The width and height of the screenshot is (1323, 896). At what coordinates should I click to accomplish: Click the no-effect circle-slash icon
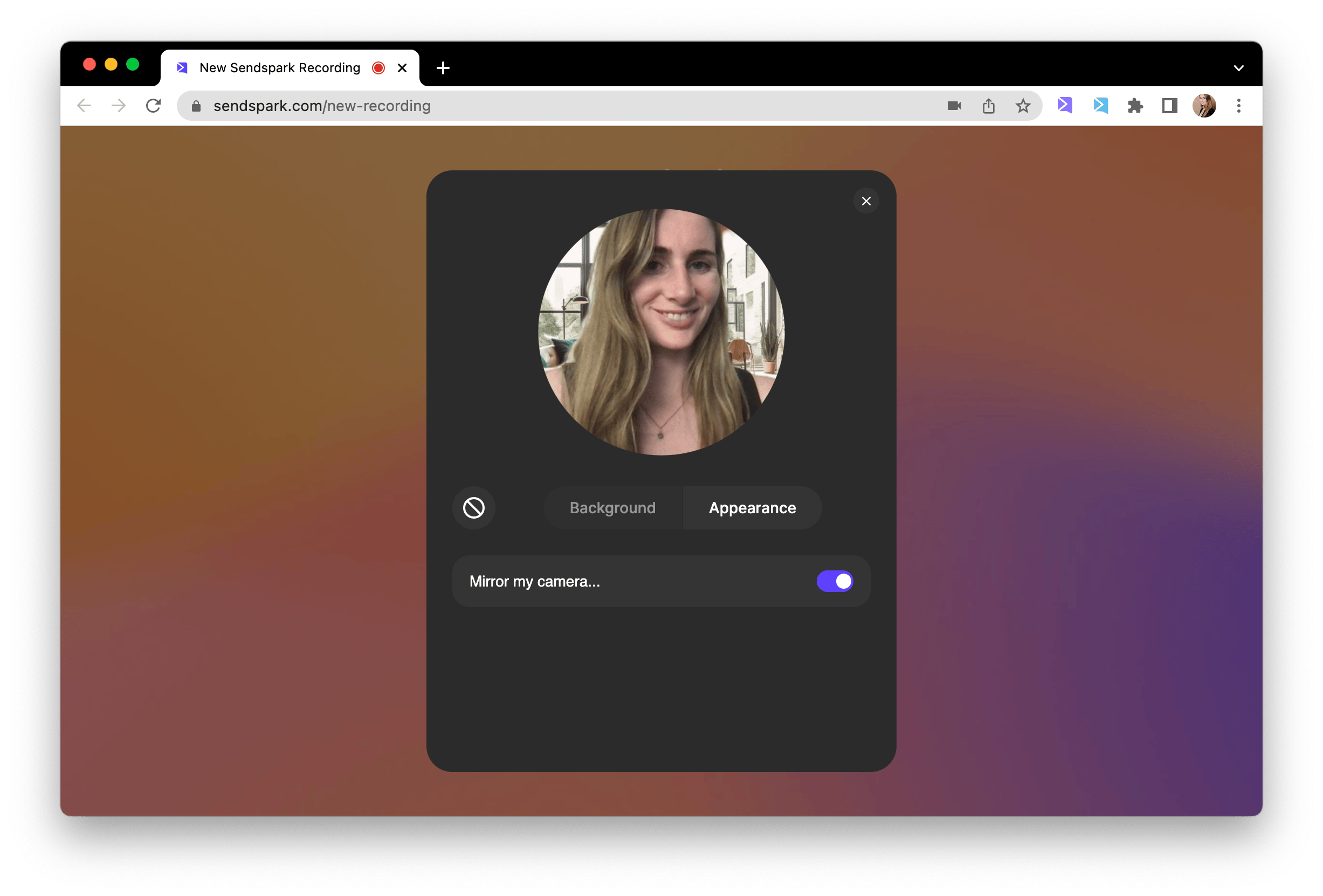pos(474,507)
